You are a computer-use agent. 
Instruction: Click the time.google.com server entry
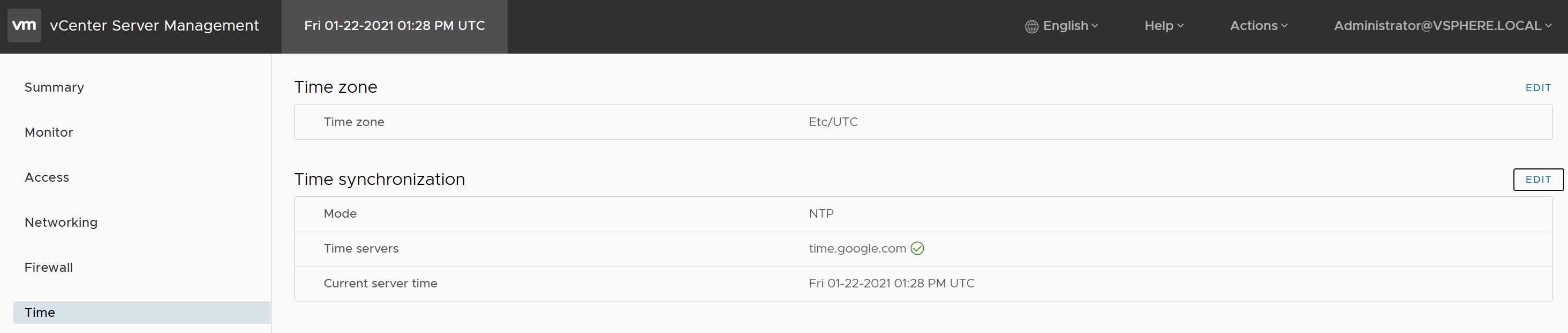pos(857,248)
